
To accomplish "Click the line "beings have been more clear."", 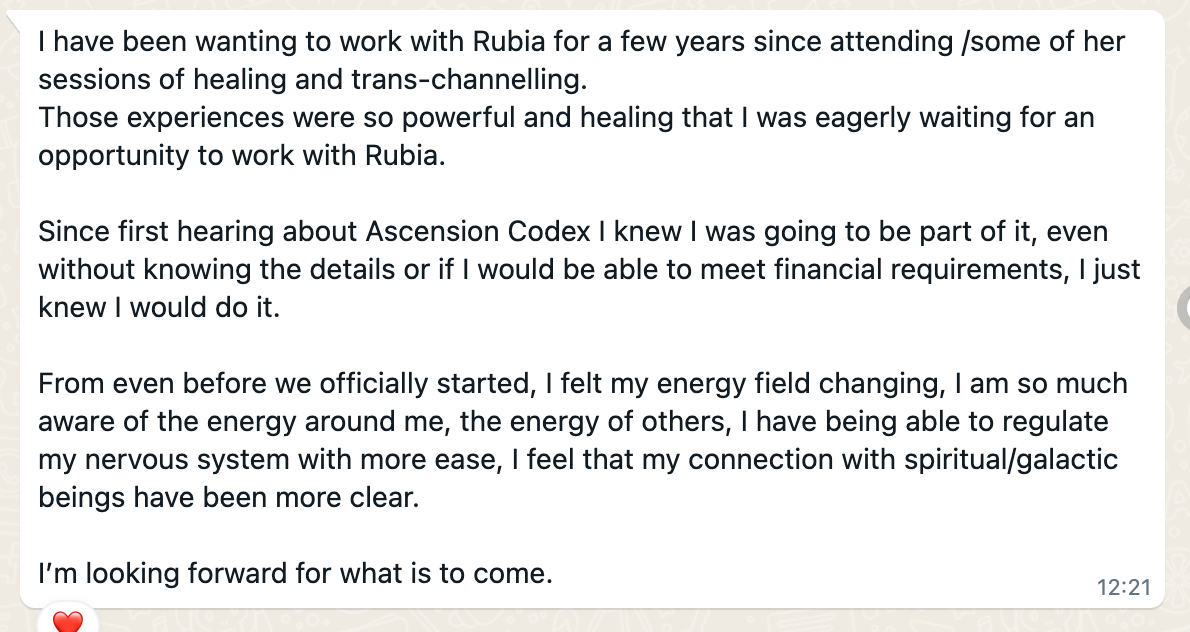I will [x=228, y=498].
